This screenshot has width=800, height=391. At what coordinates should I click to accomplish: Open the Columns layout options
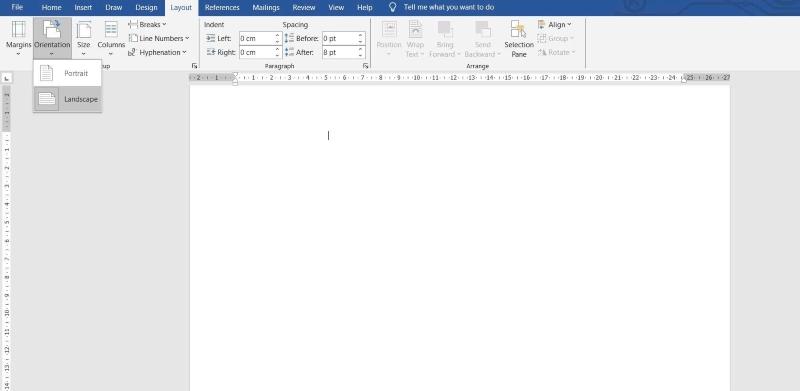(111, 38)
